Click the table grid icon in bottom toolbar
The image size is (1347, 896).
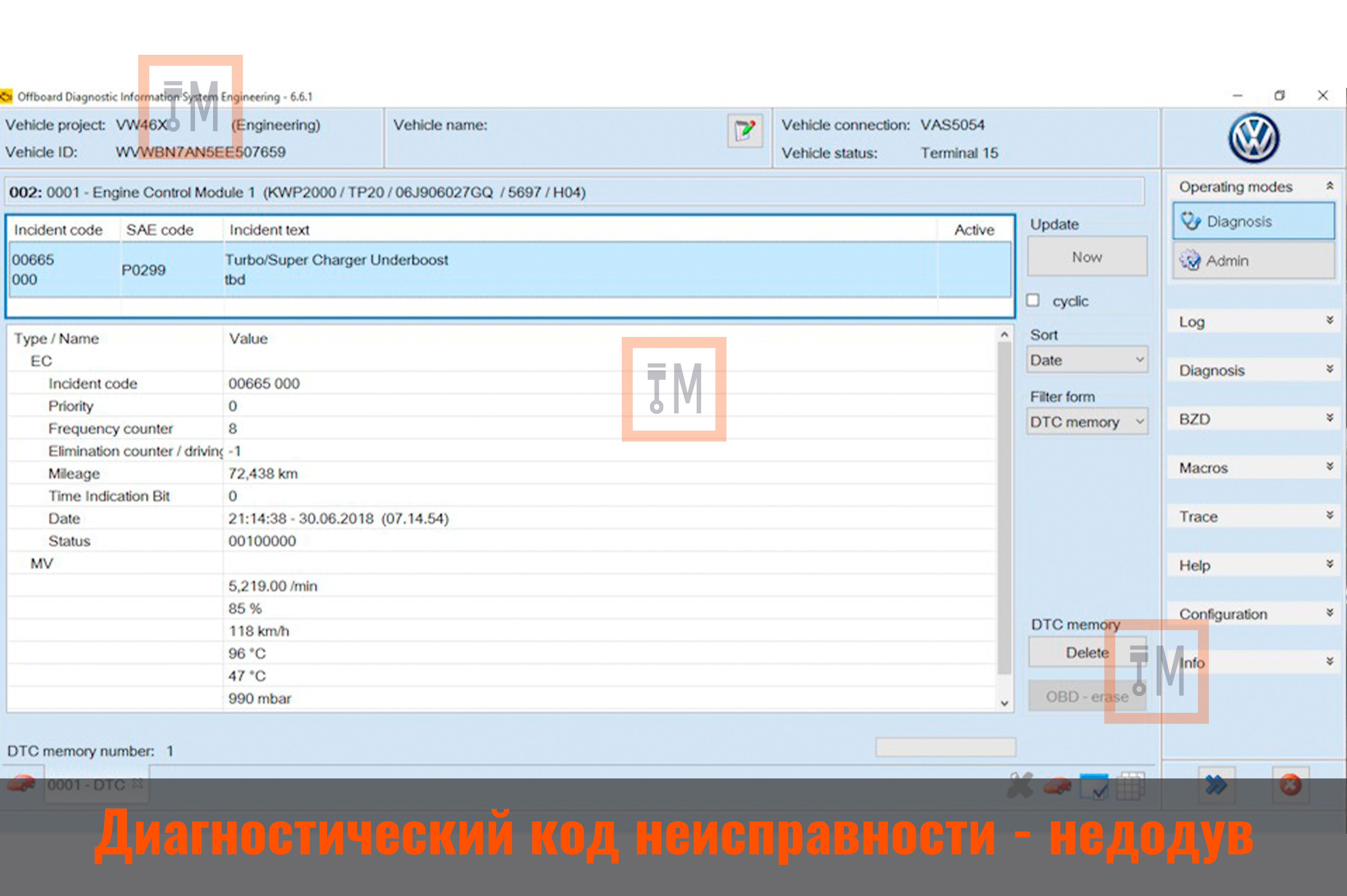1131,786
